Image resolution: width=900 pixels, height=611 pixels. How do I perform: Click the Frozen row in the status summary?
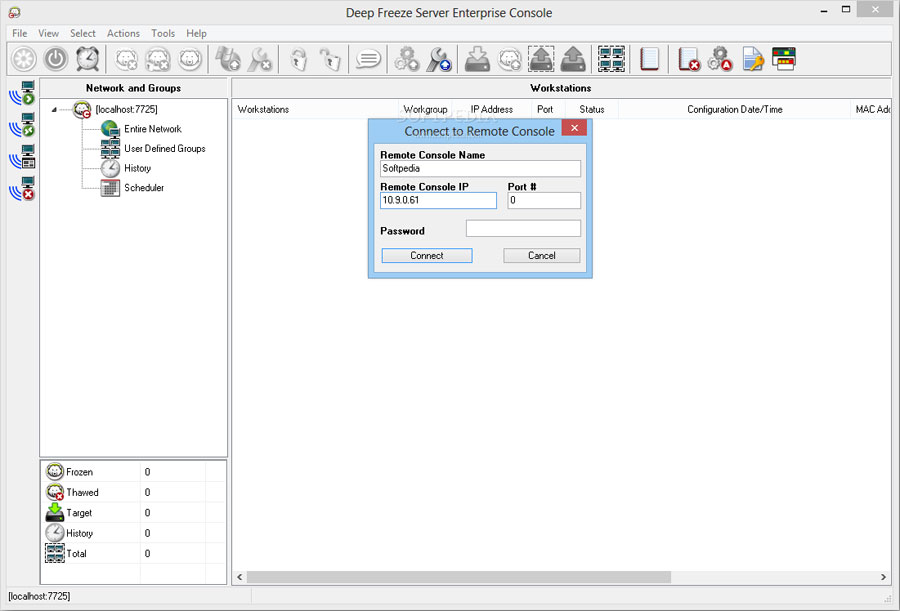pos(134,472)
